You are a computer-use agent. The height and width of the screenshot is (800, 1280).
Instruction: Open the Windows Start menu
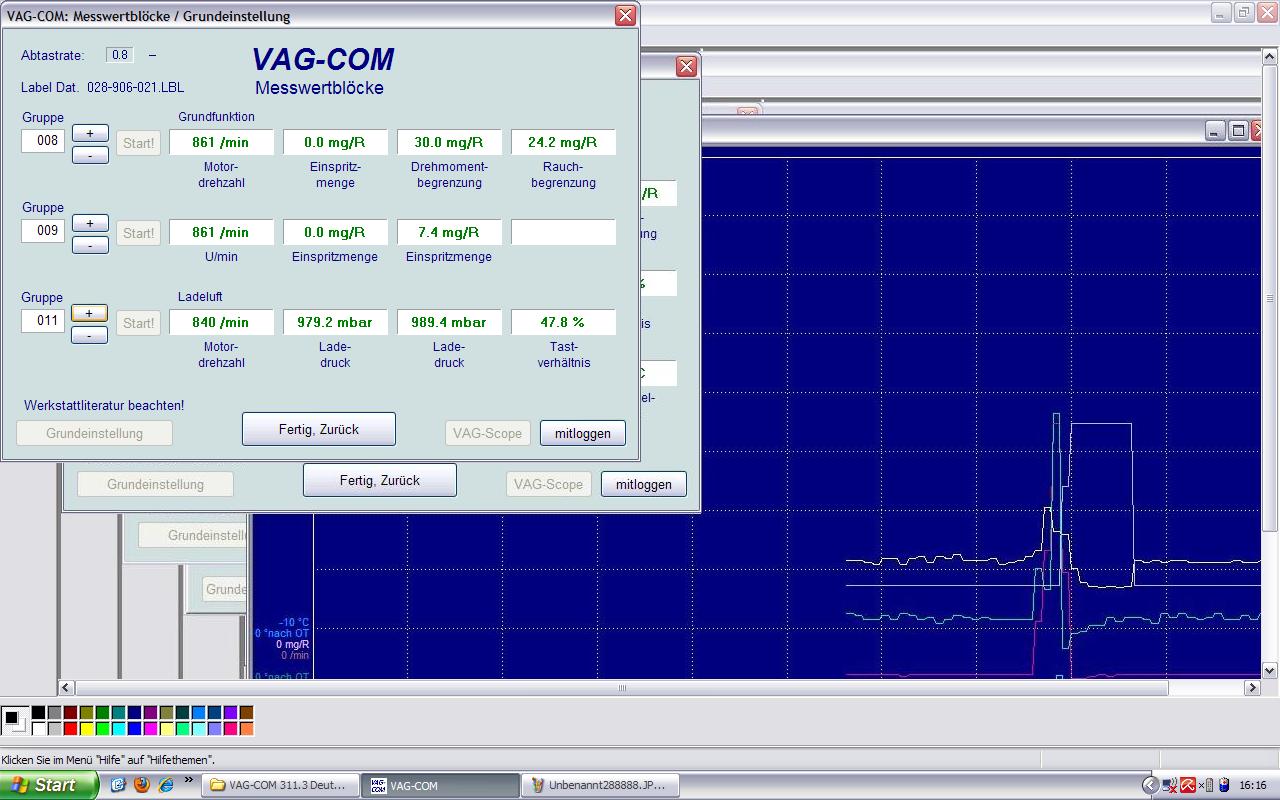48,785
